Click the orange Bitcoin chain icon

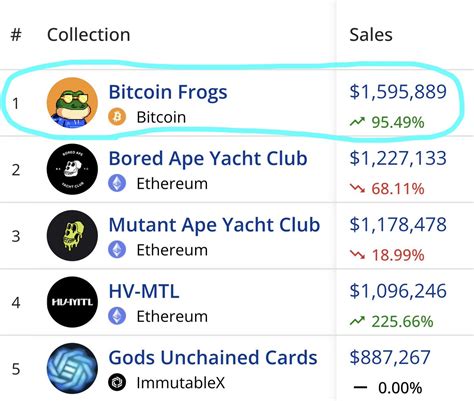[x=117, y=117]
